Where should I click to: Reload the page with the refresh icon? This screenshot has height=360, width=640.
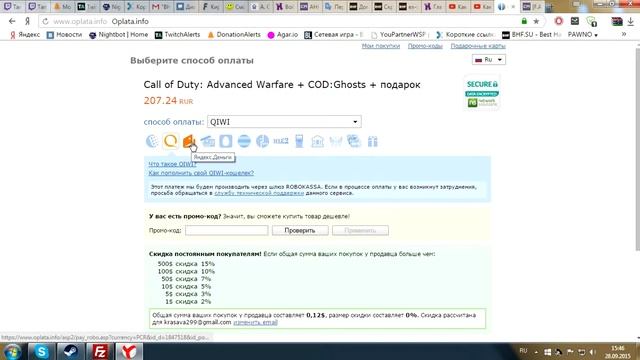[45, 21]
